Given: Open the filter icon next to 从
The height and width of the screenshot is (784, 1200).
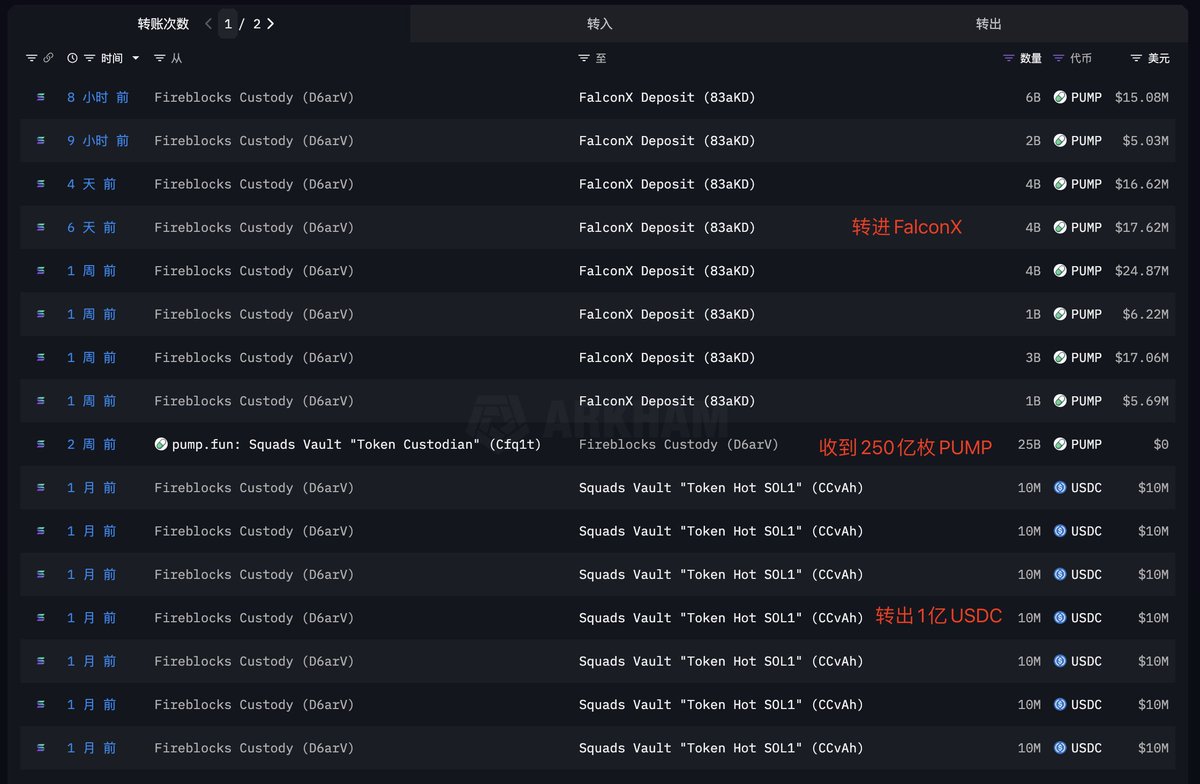Looking at the screenshot, I should pos(160,58).
